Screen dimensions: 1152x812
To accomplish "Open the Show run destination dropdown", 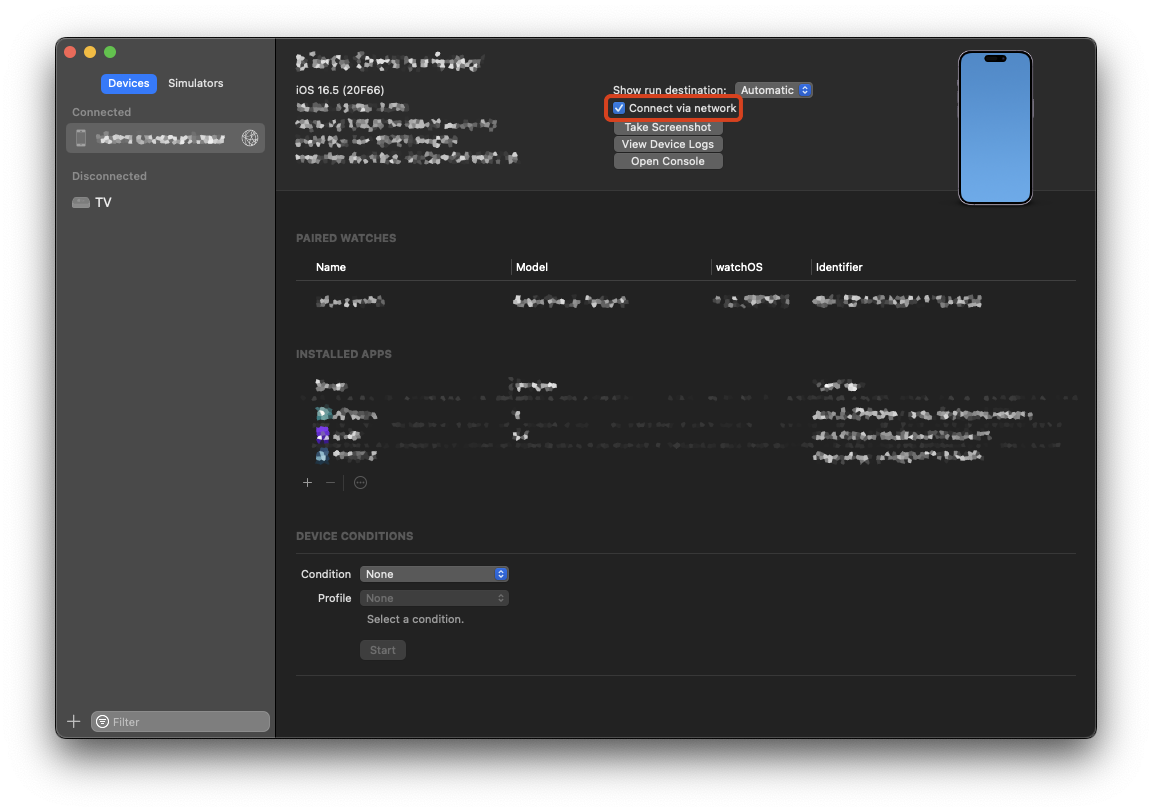I will (773, 89).
